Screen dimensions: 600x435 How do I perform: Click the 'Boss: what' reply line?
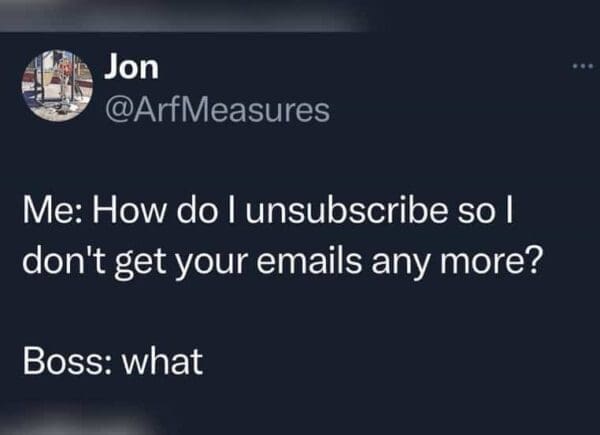(x=112, y=361)
